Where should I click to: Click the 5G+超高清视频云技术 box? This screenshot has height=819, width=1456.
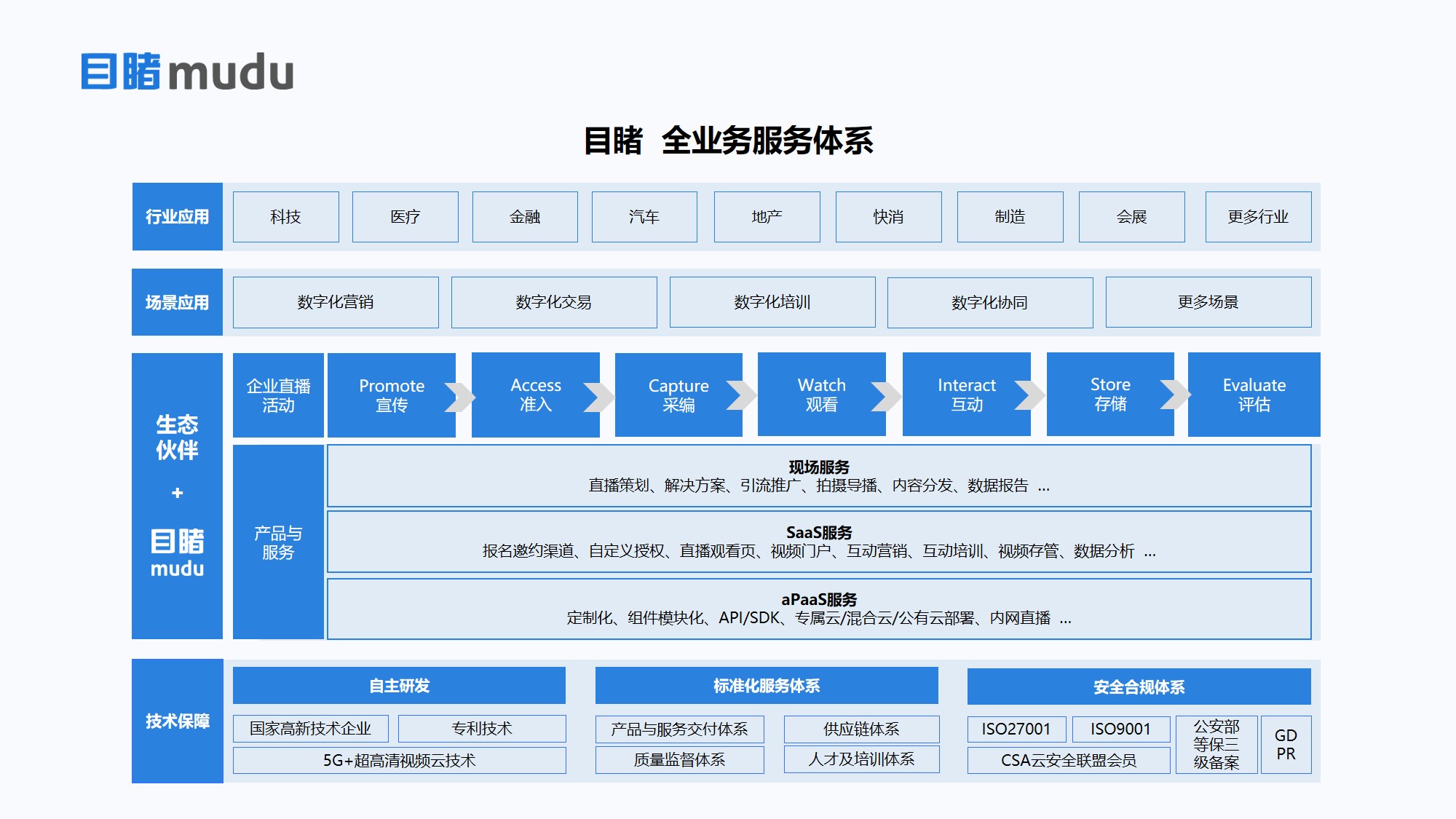400,760
